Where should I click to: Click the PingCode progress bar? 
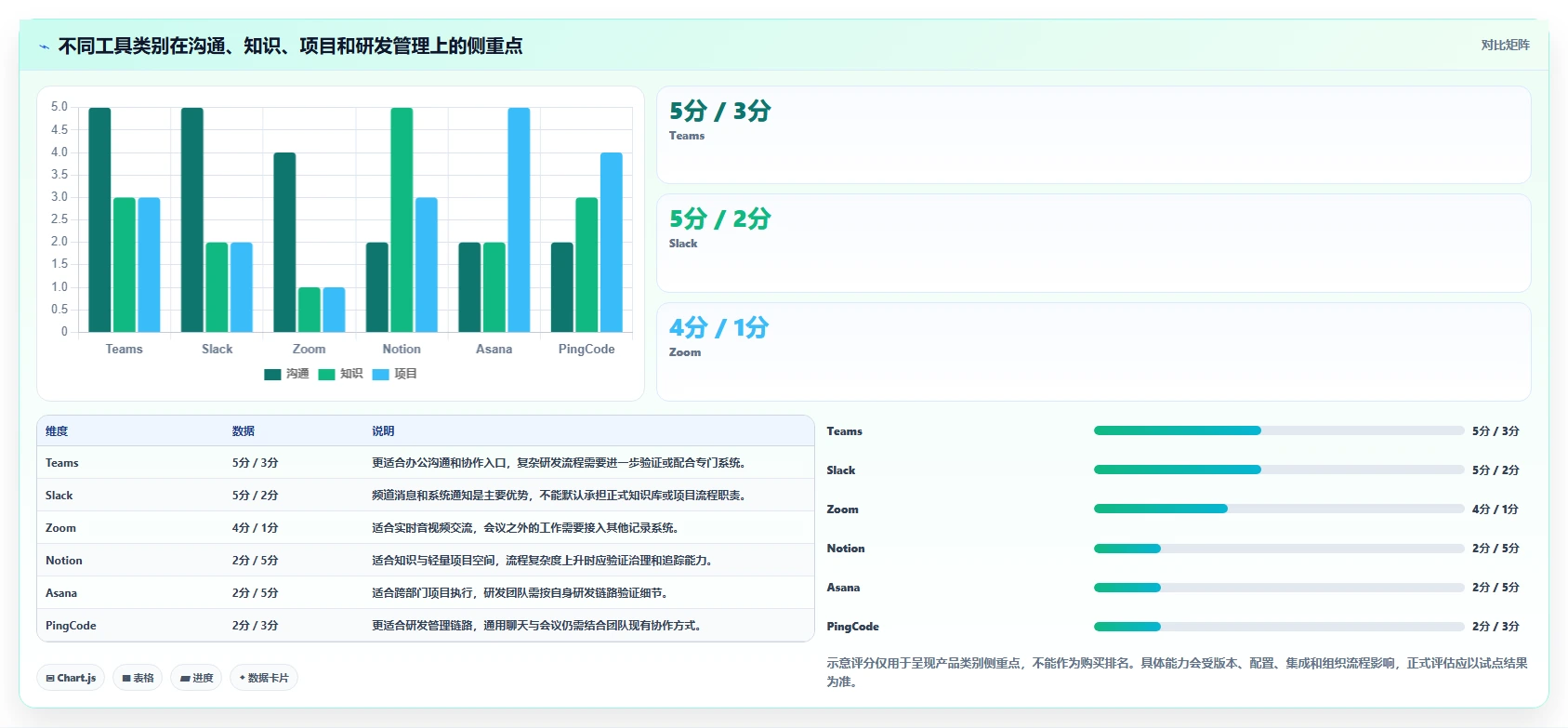coord(1278,626)
